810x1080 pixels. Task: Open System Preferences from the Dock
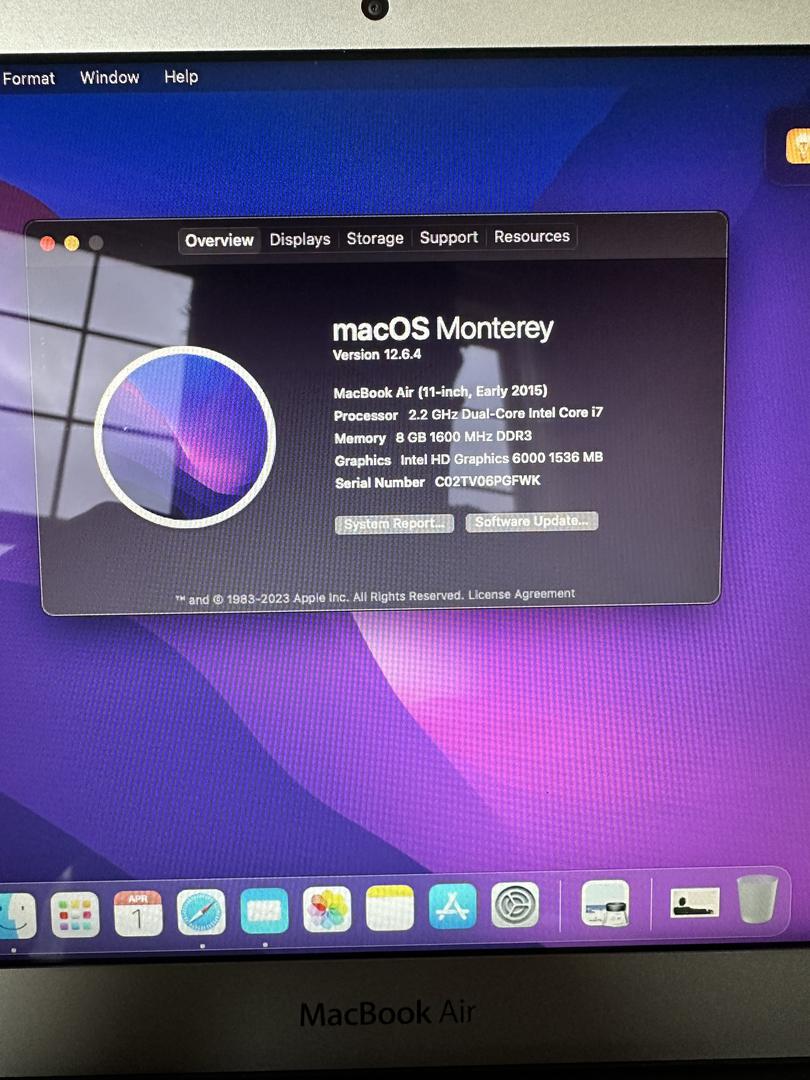click(515, 904)
